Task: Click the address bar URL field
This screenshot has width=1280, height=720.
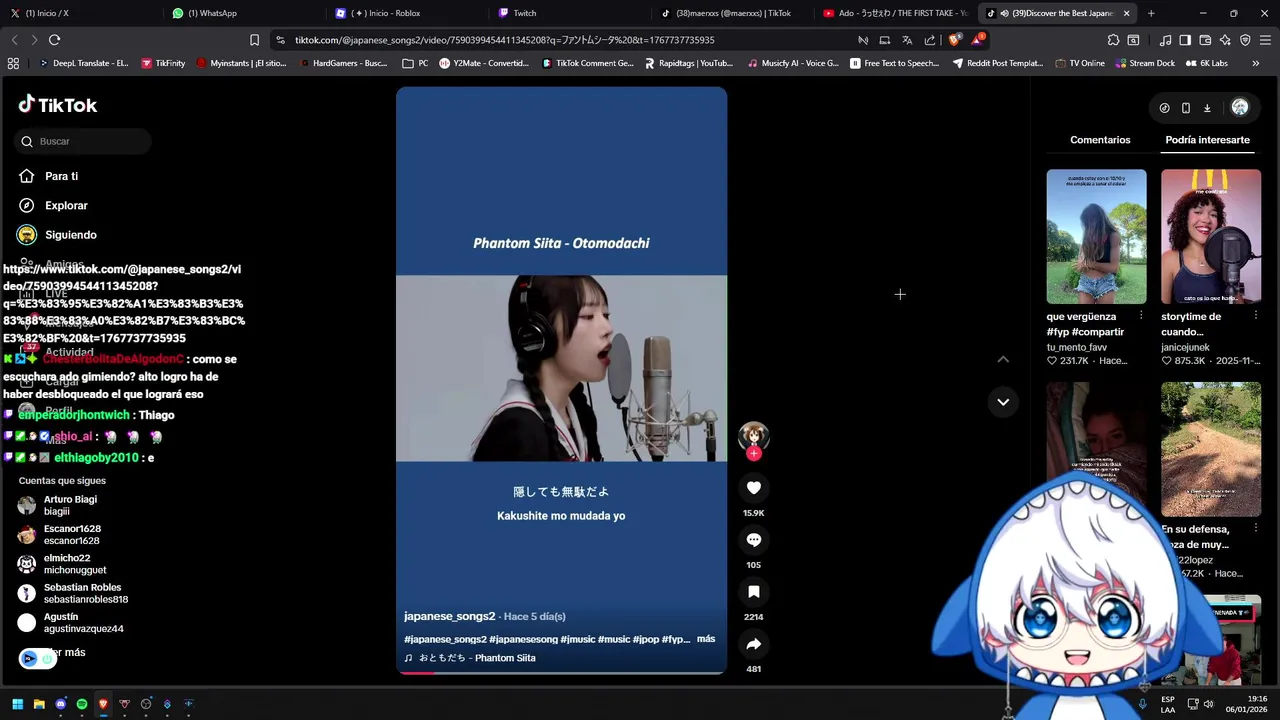Action: tap(570, 40)
